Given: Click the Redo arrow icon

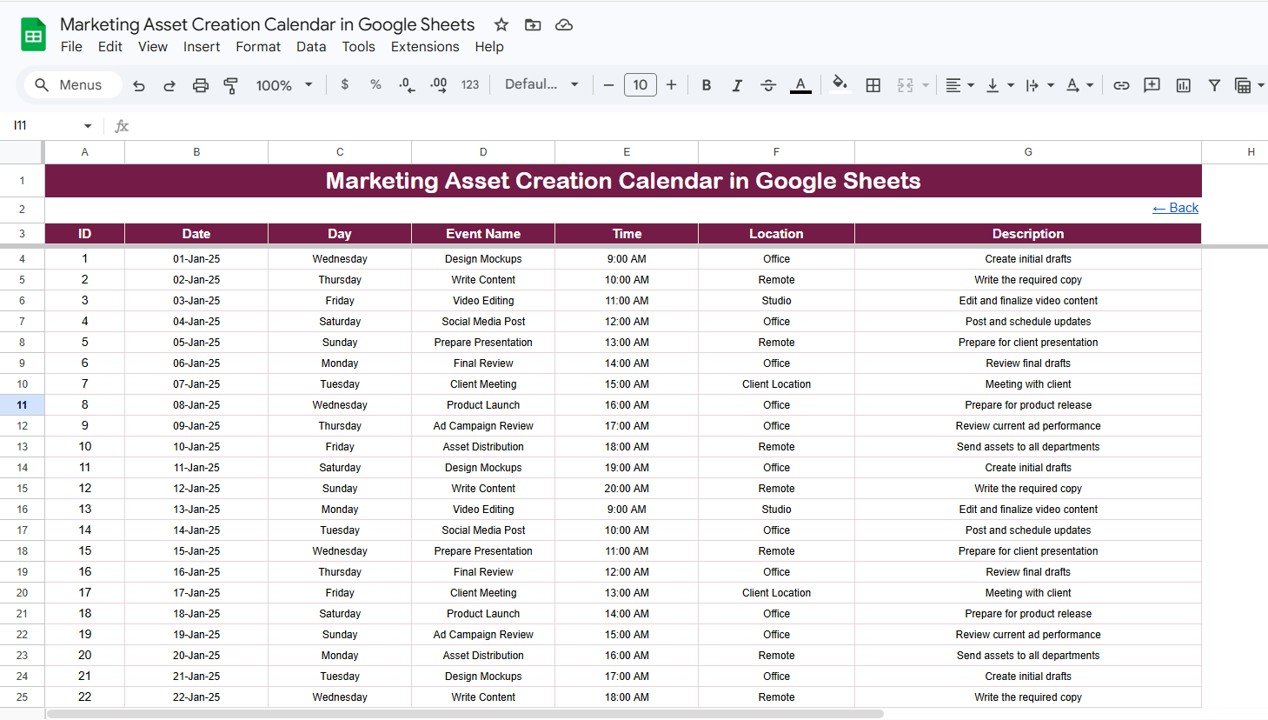Looking at the screenshot, I should (x=169, y=85).
